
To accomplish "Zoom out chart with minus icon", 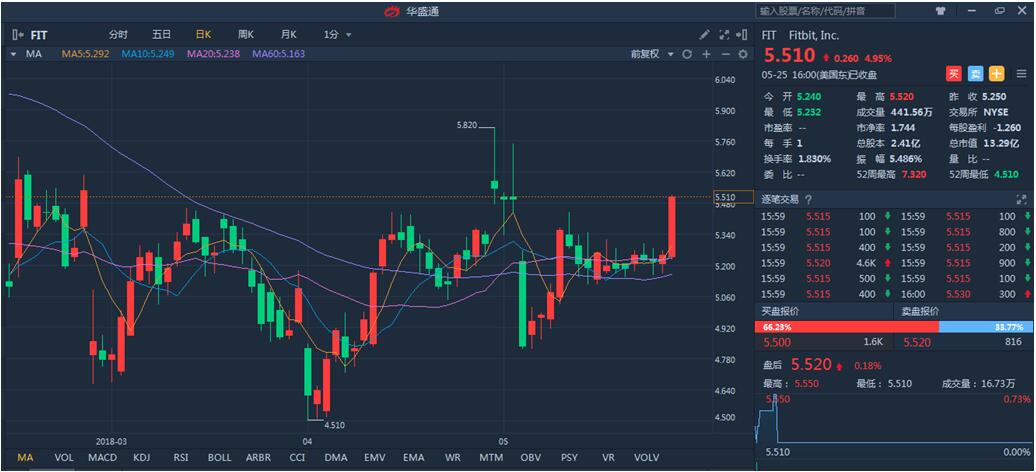I will click(x=725, y=54).
